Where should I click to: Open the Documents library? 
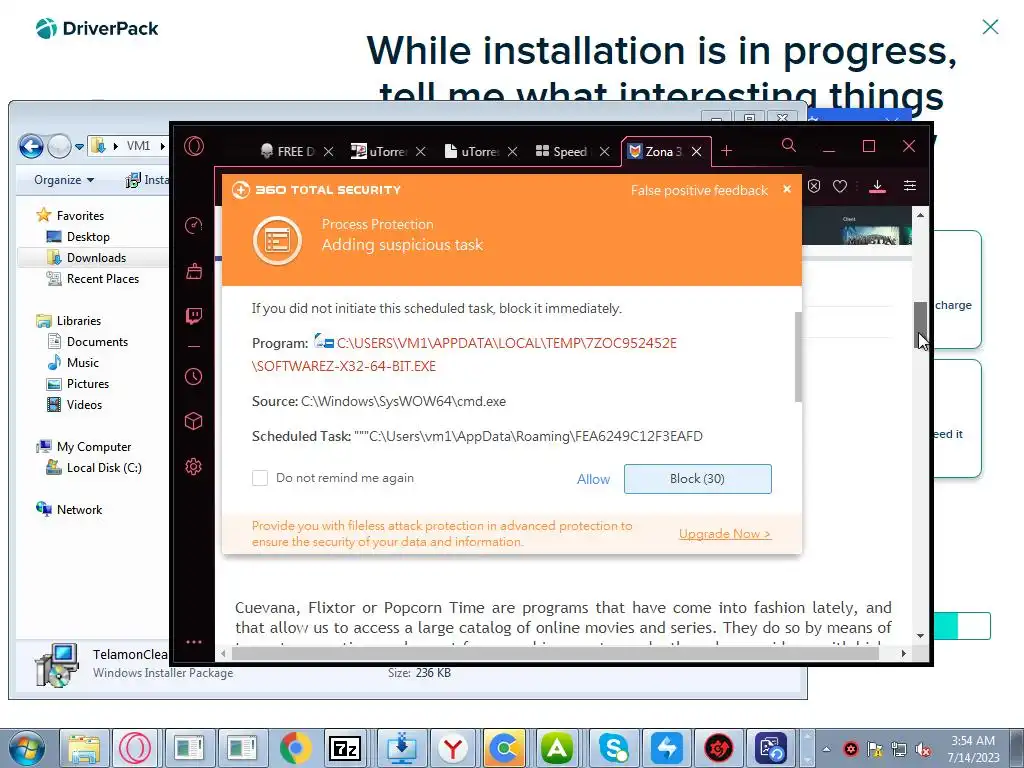pos(97,342)
